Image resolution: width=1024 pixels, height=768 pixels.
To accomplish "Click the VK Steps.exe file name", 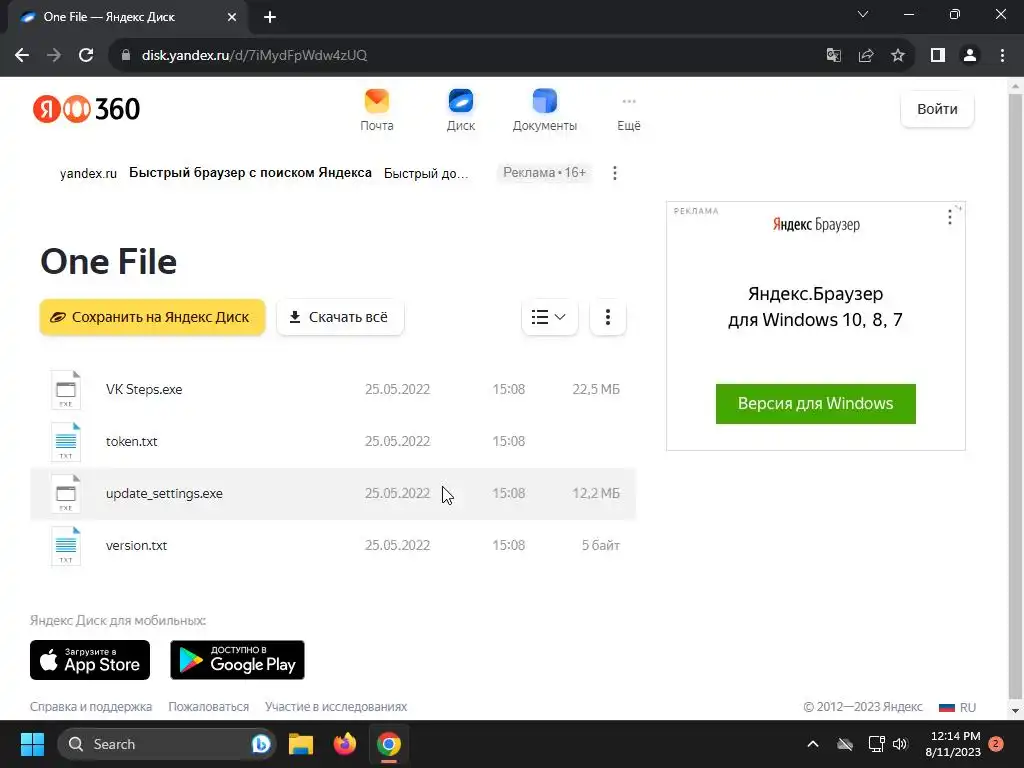I will click(144, 389).
